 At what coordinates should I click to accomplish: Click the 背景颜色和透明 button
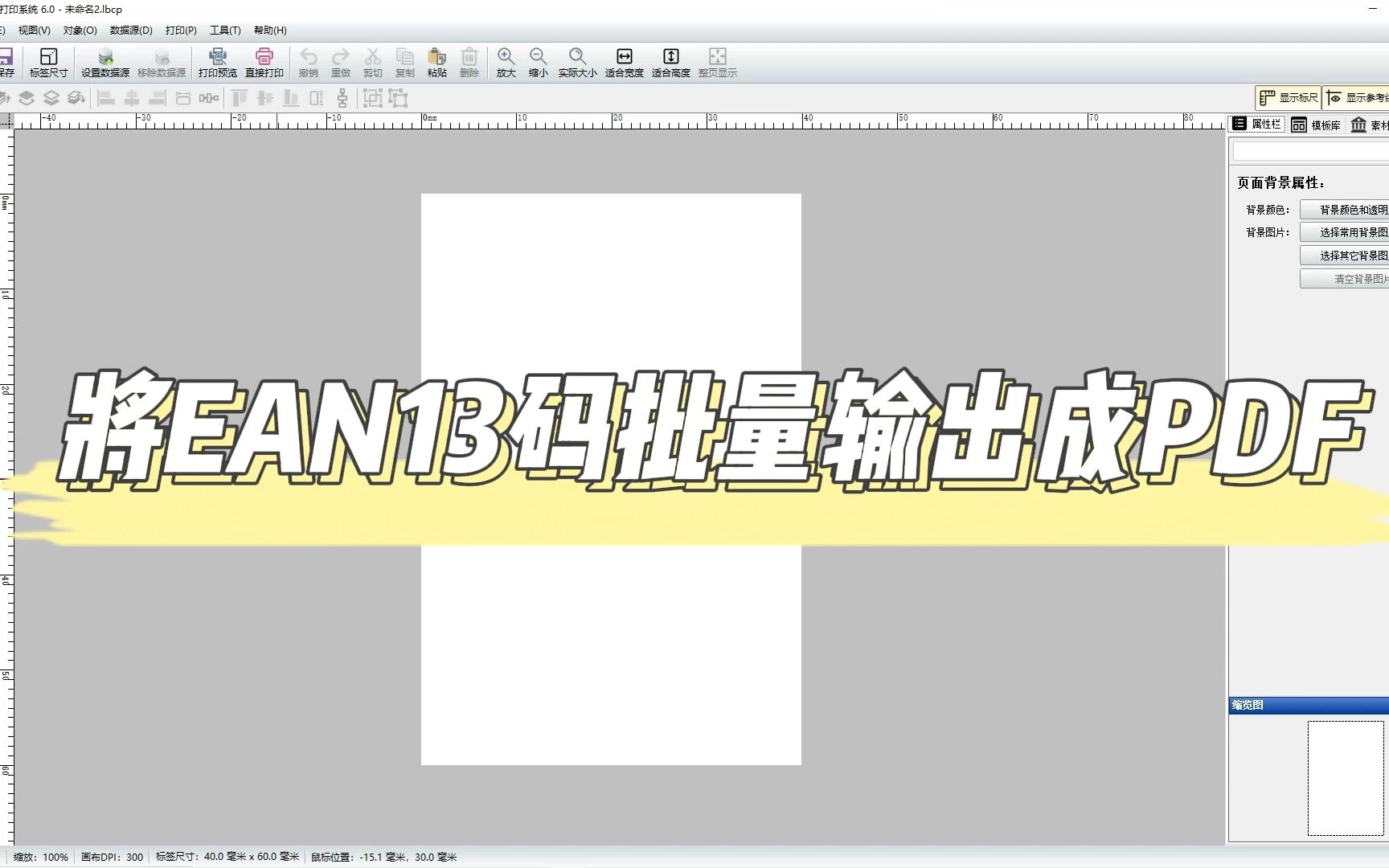click(1345, 210)
